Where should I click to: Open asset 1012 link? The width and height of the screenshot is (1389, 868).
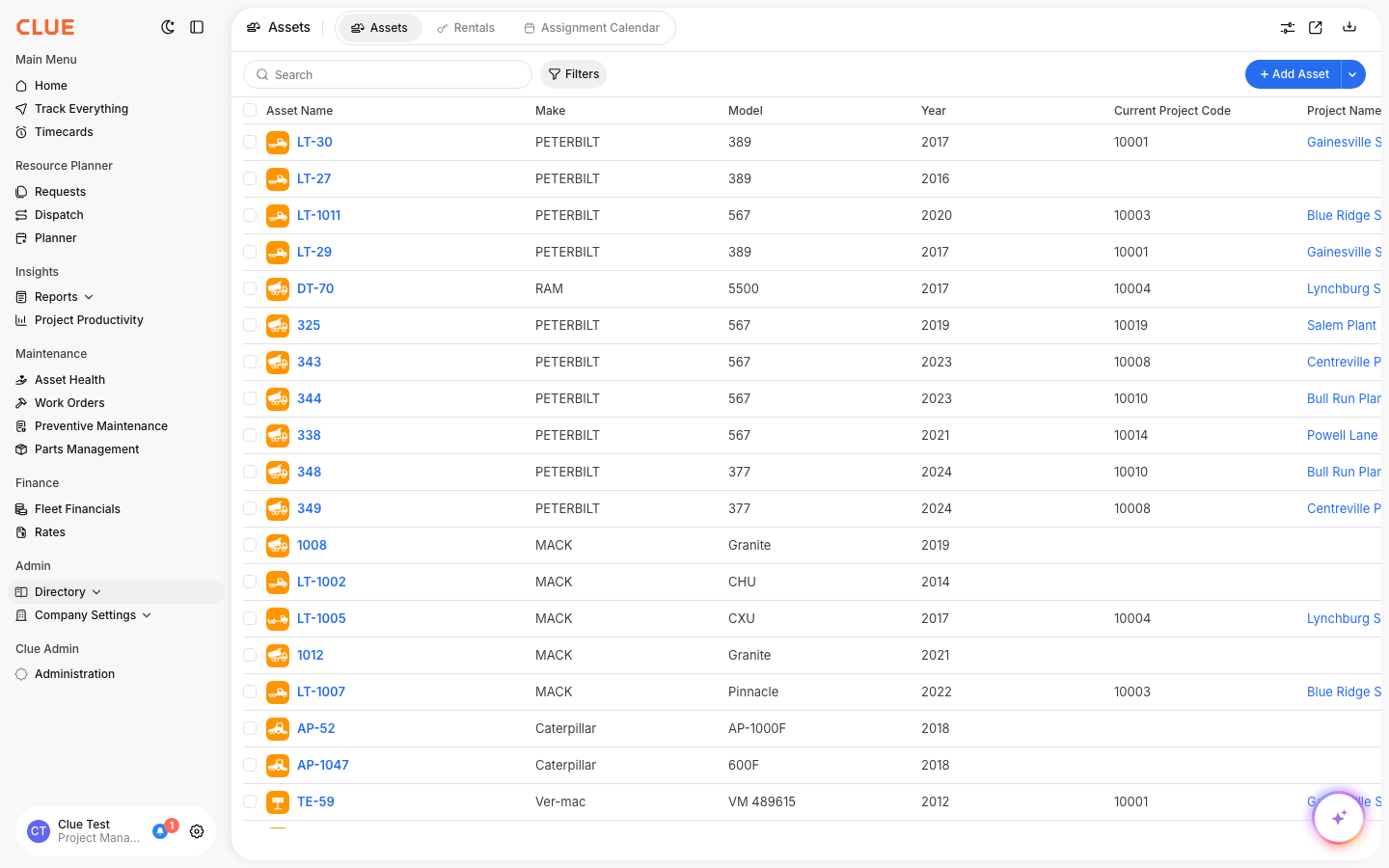[311, 655]
